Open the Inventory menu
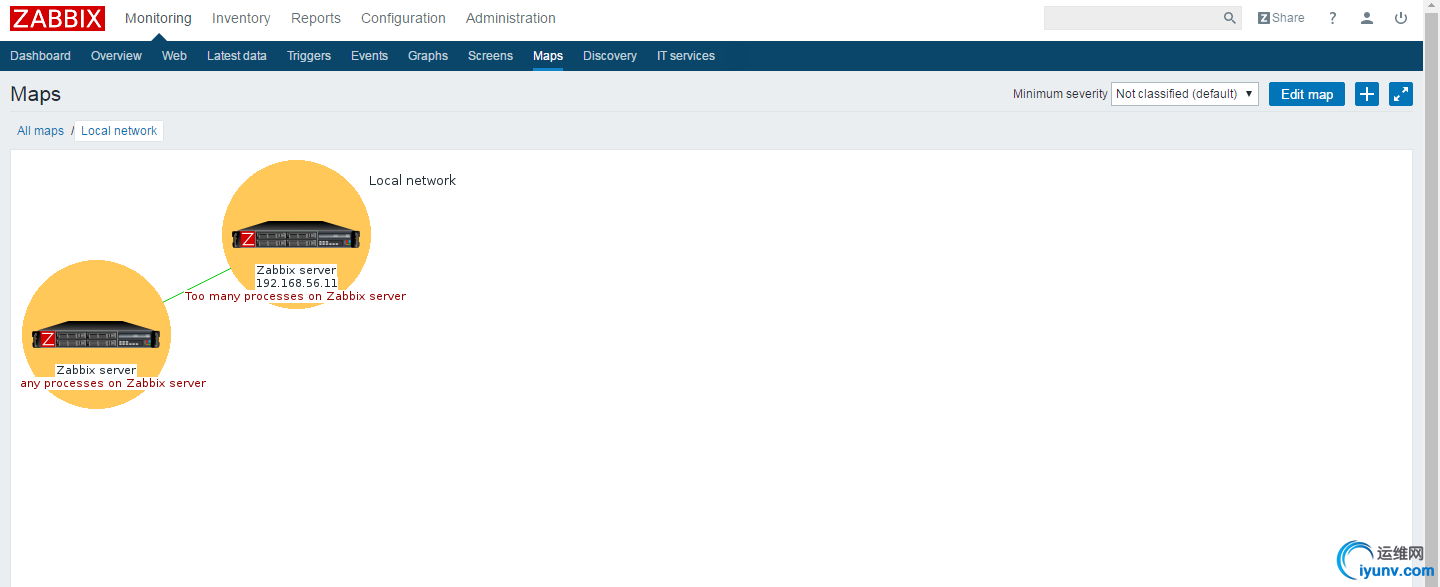Viewport: 1440px width, 587px height. click(x=241, y=18)
